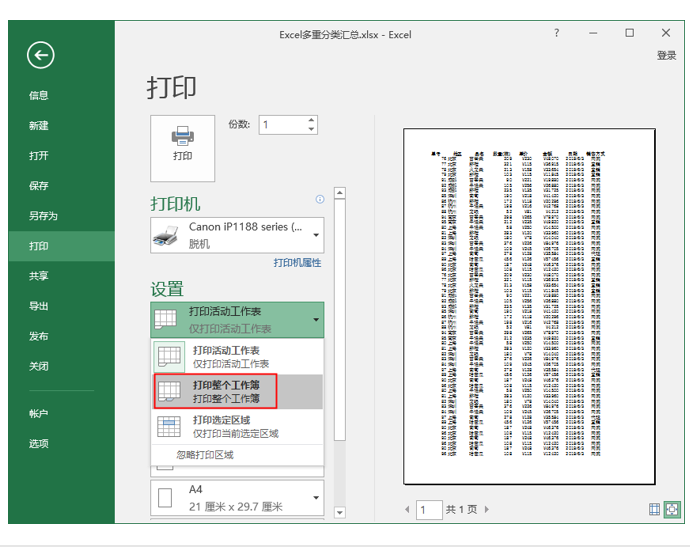Open the help question mark icon
The width and height of the screenshot is (690, 547).
557,33
